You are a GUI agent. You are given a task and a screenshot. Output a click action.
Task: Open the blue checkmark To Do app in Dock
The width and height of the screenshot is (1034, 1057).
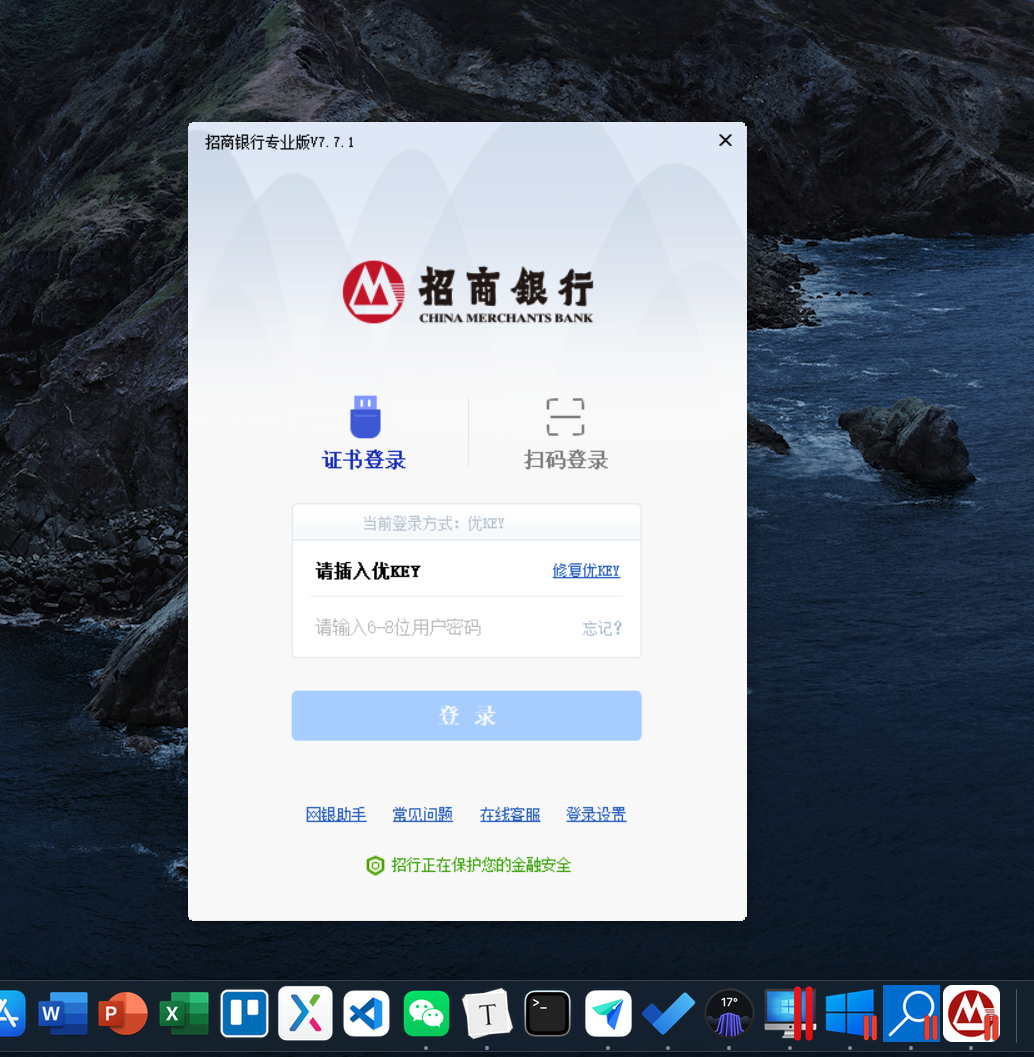point(668,1013)
